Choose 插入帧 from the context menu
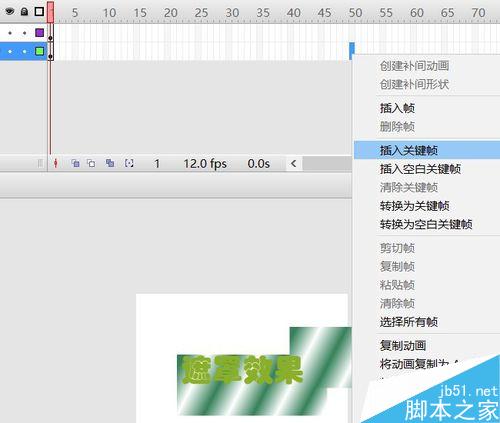Screen dimensions: 500x423 pyautogui.click(x=397, y=108)
